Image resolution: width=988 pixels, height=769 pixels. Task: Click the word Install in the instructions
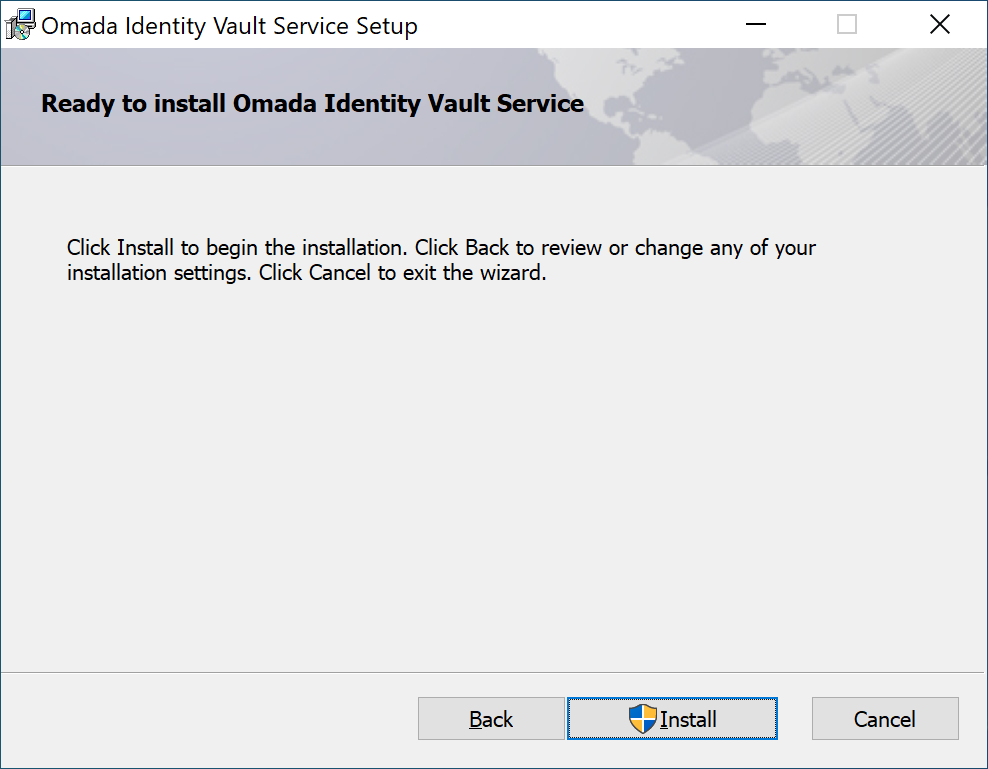145,248
